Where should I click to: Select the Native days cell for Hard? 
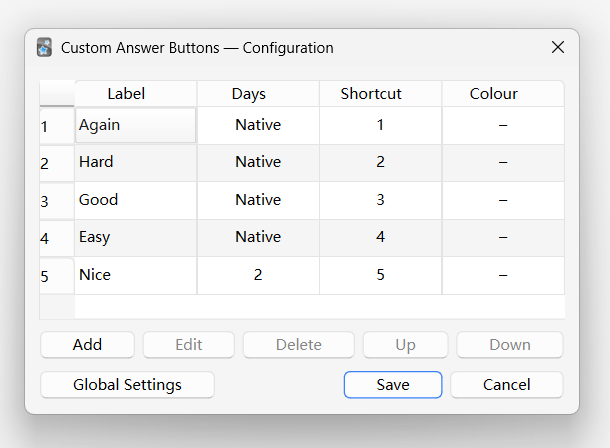[x=258, y=163]
